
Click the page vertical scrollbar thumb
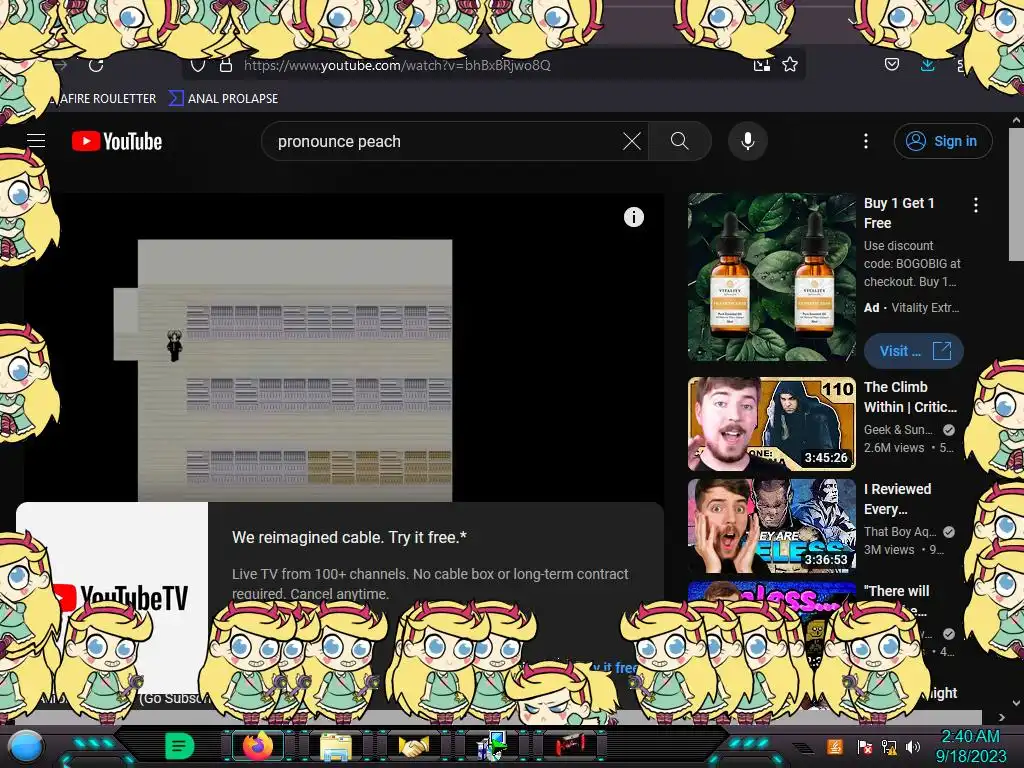1016,195
